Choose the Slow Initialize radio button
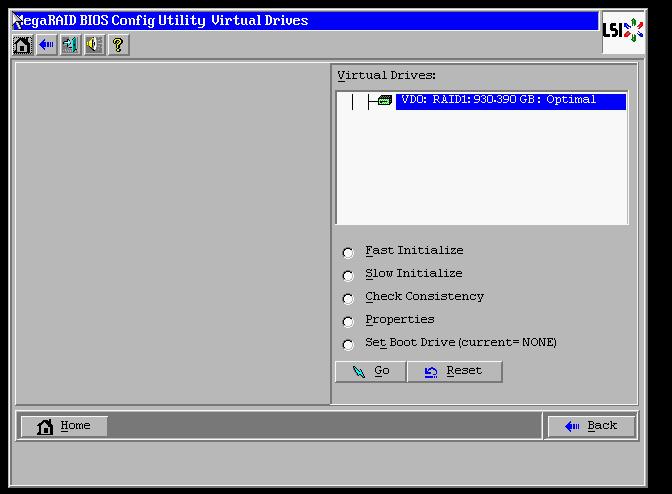 (348, 276)
